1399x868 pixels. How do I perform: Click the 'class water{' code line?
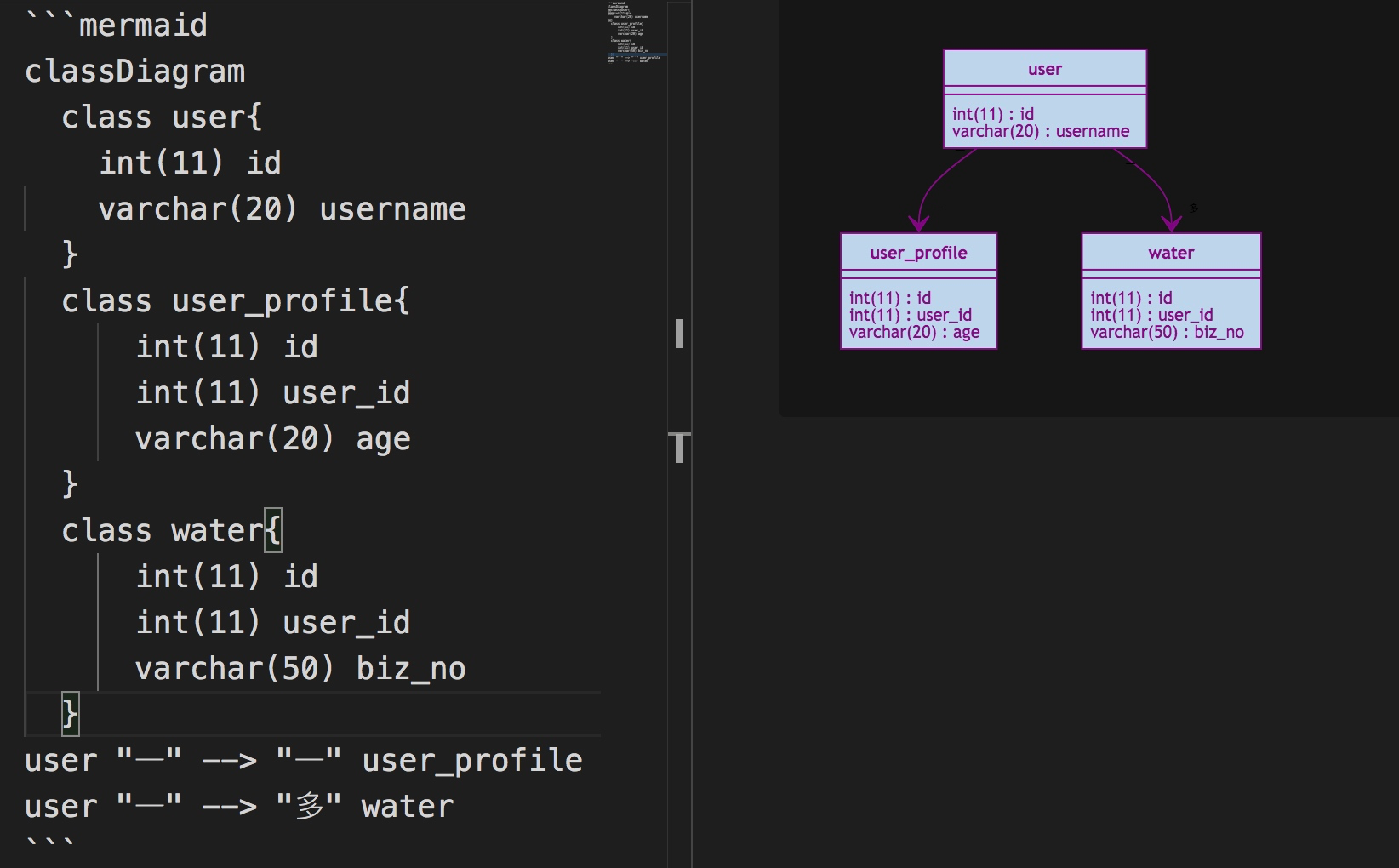click(171, 530)
